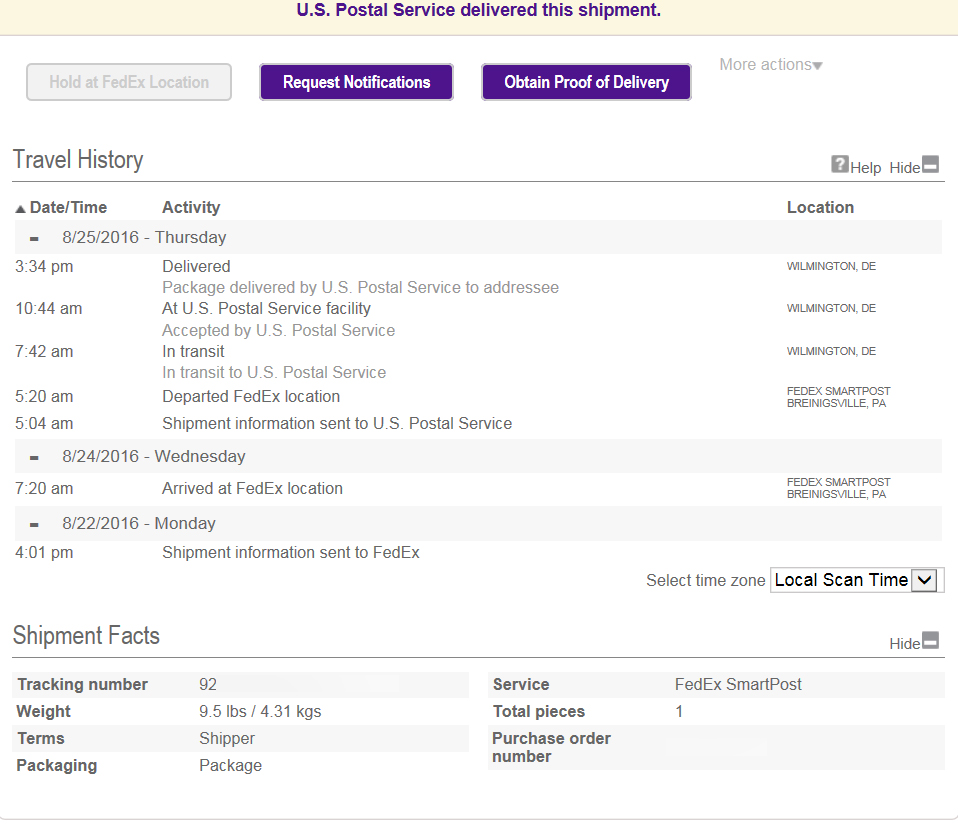Click the Activity column header
This screenshot has height=824, width=958.
pyautogui.click(x=191, y=208)
